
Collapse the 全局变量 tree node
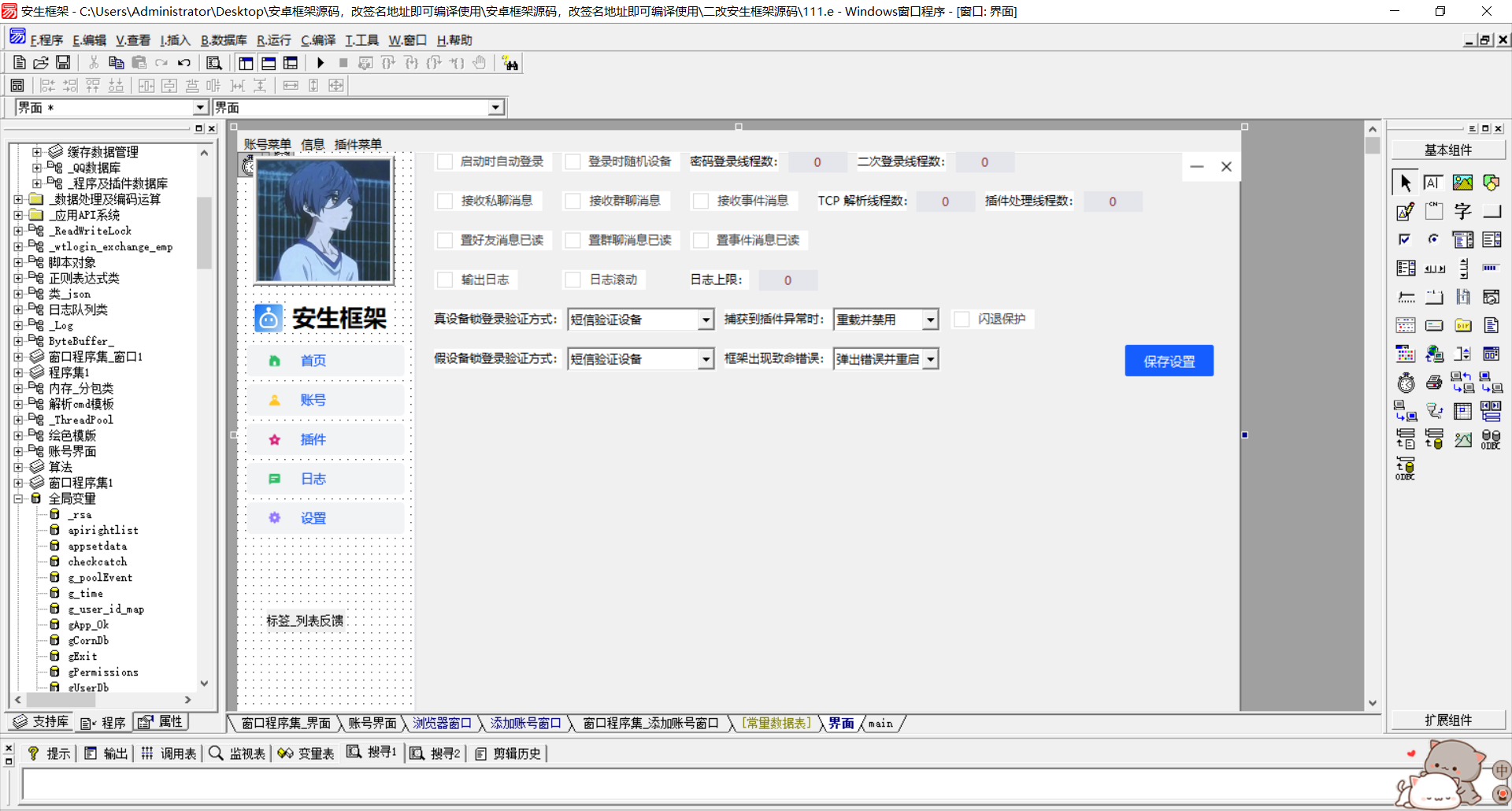coord(18,498)
